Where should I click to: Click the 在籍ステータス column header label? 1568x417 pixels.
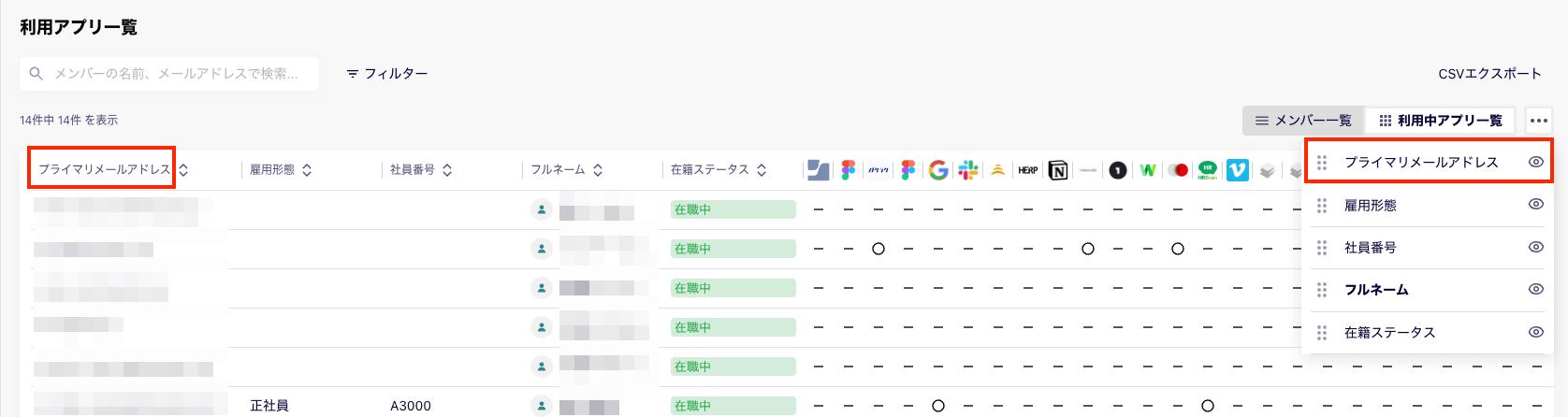pyautogui.click(x=710, y=170)
